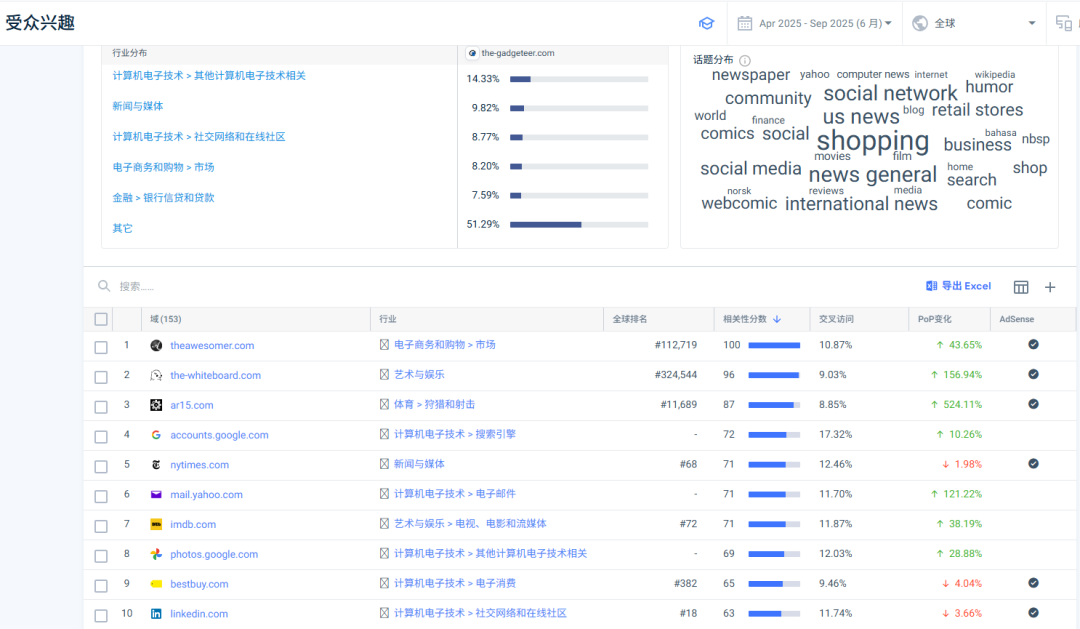
Task: Click the AdSense checkmark in theawesomer.com row
Action: [x=1033, y=344]
